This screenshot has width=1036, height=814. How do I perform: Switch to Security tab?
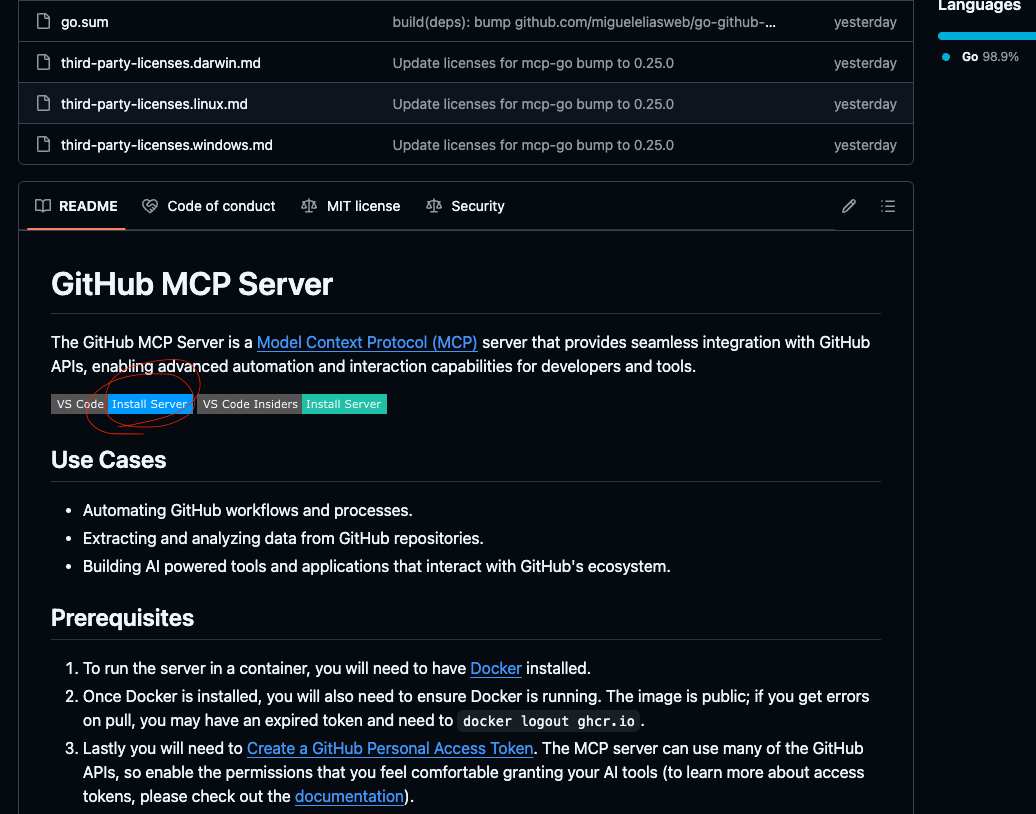click(x=465, y=206)
